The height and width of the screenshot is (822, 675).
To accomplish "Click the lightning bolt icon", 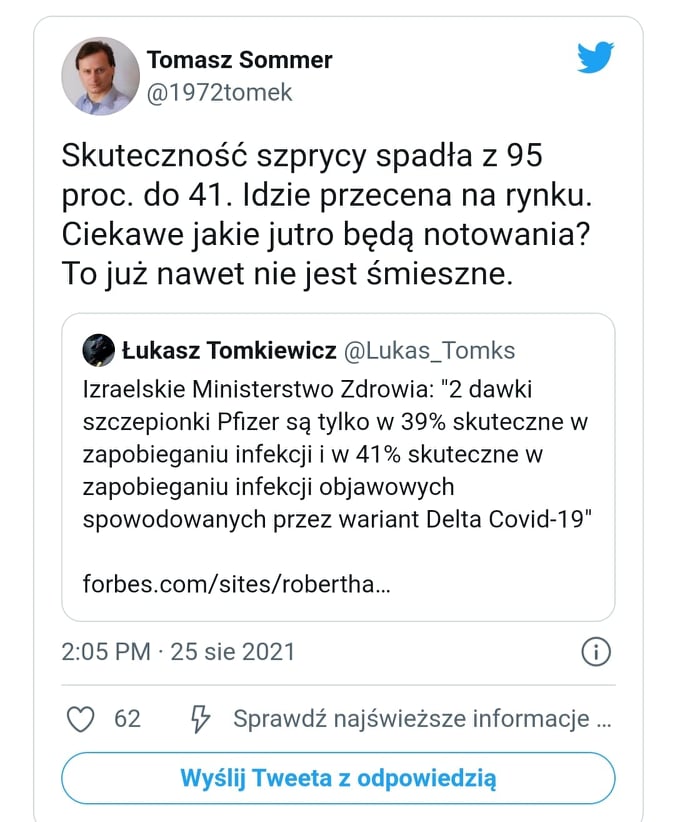I will pyautogui.click(x=200, y=718).
